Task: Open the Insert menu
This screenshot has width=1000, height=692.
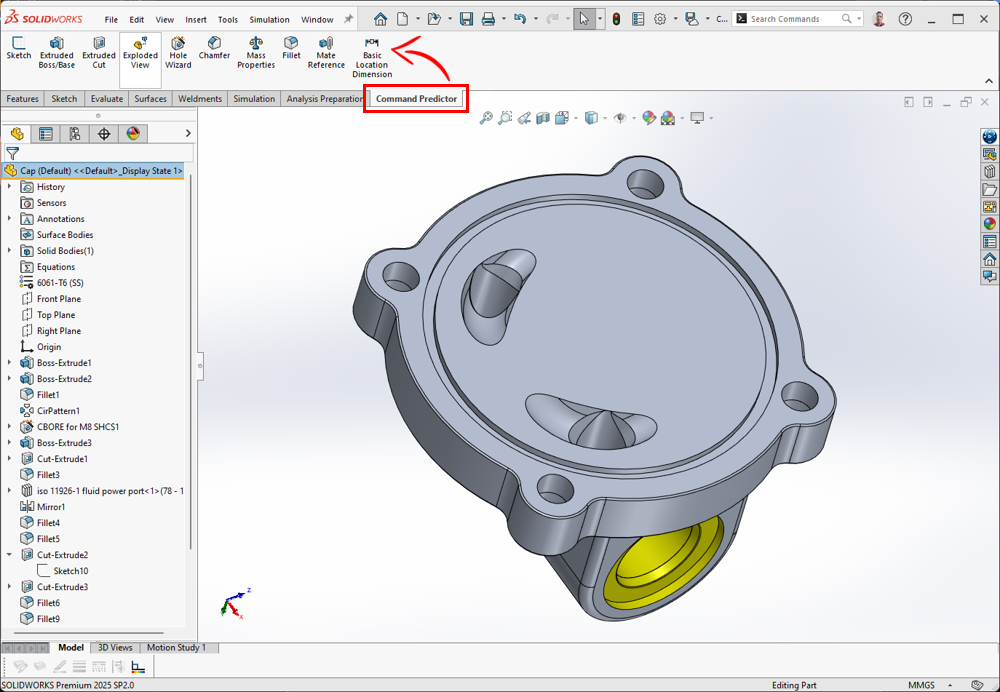Action: [196, 20]
